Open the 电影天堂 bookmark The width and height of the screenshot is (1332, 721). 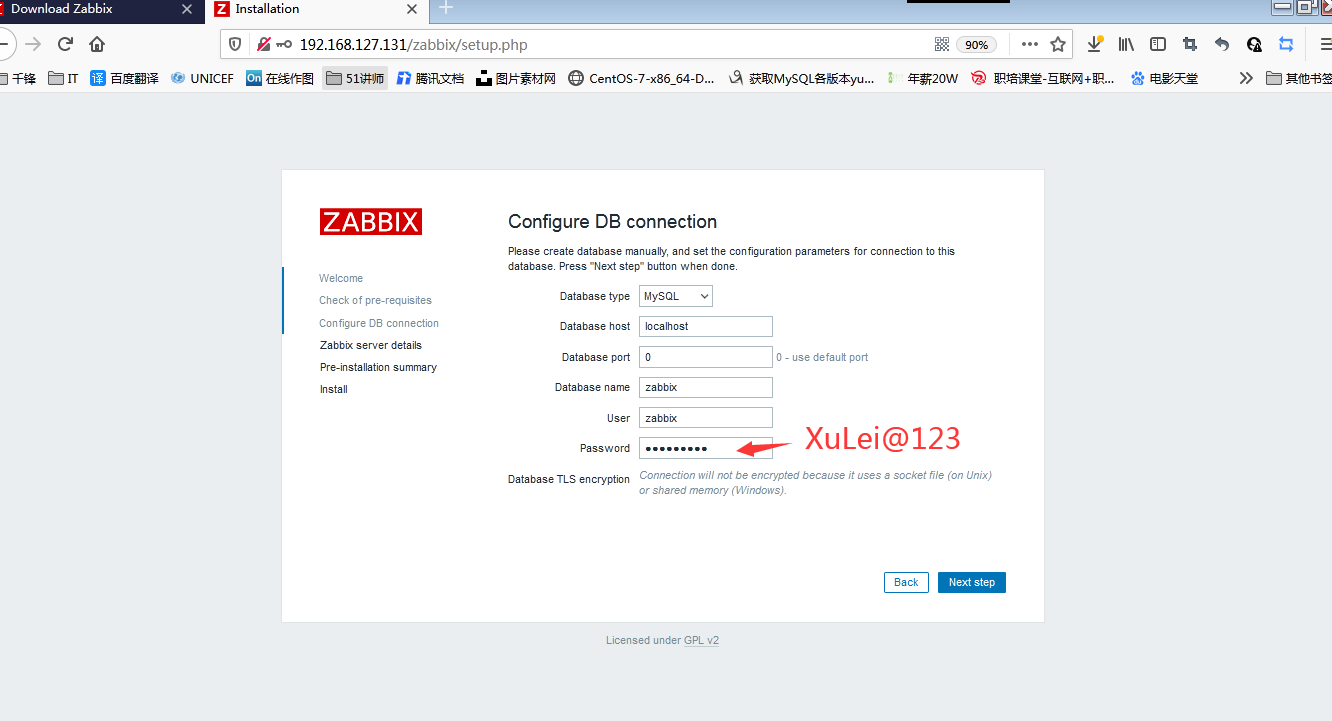click(1164, 78)
